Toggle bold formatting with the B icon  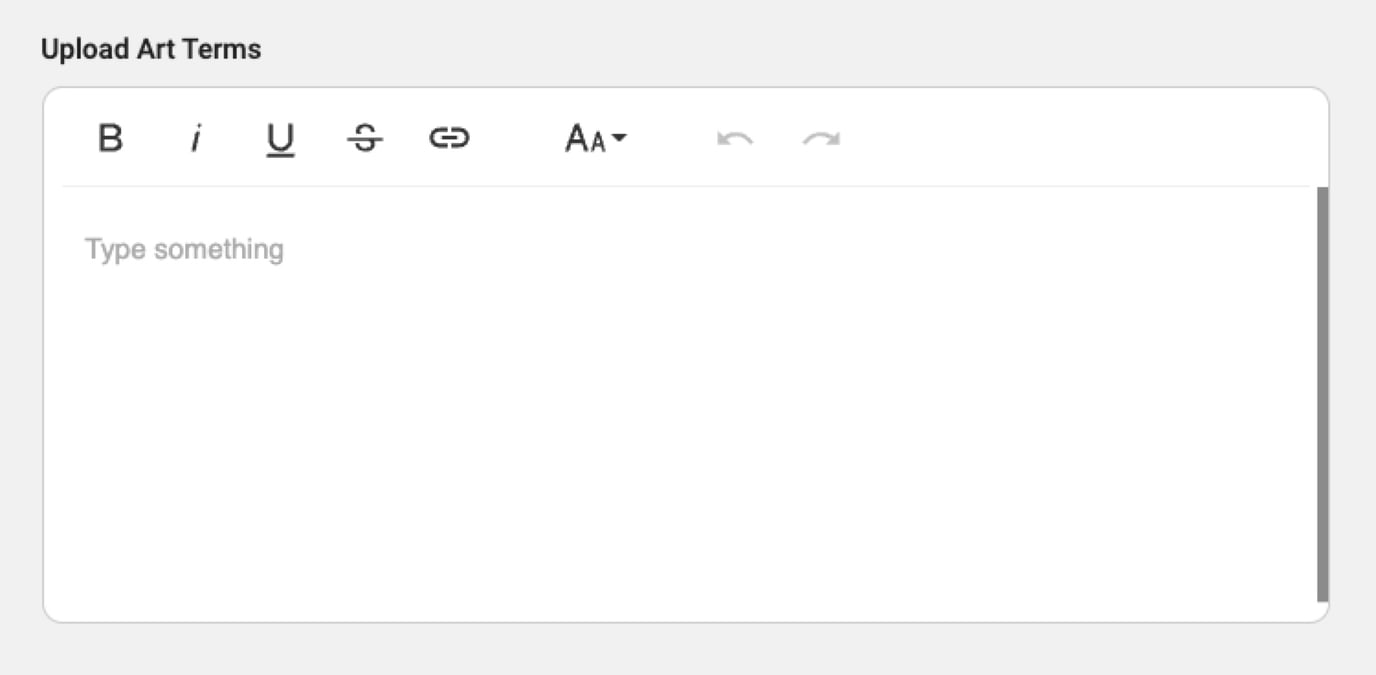pos(110,138)
